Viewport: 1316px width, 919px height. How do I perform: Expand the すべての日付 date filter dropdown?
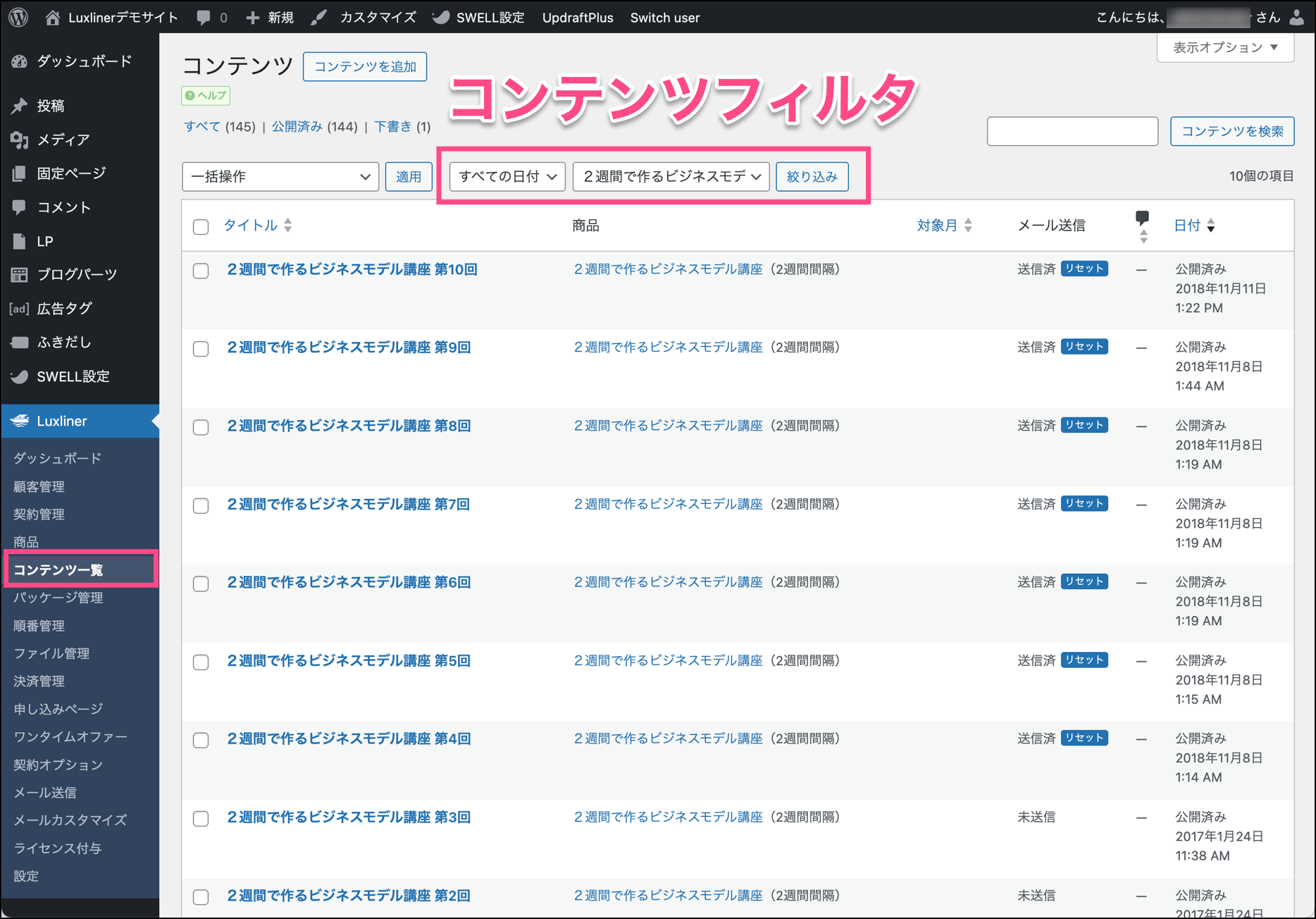pyautogui.click(x=507, y=176)
